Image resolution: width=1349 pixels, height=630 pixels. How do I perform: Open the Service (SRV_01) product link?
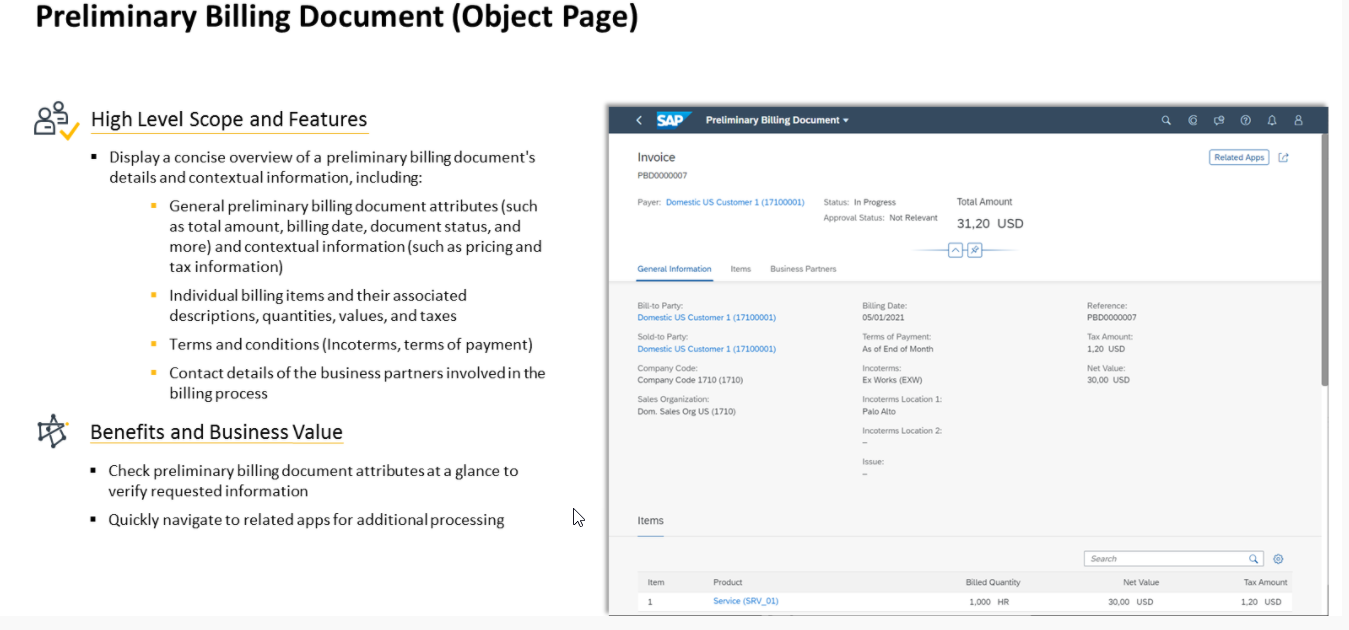pos(745,601)
